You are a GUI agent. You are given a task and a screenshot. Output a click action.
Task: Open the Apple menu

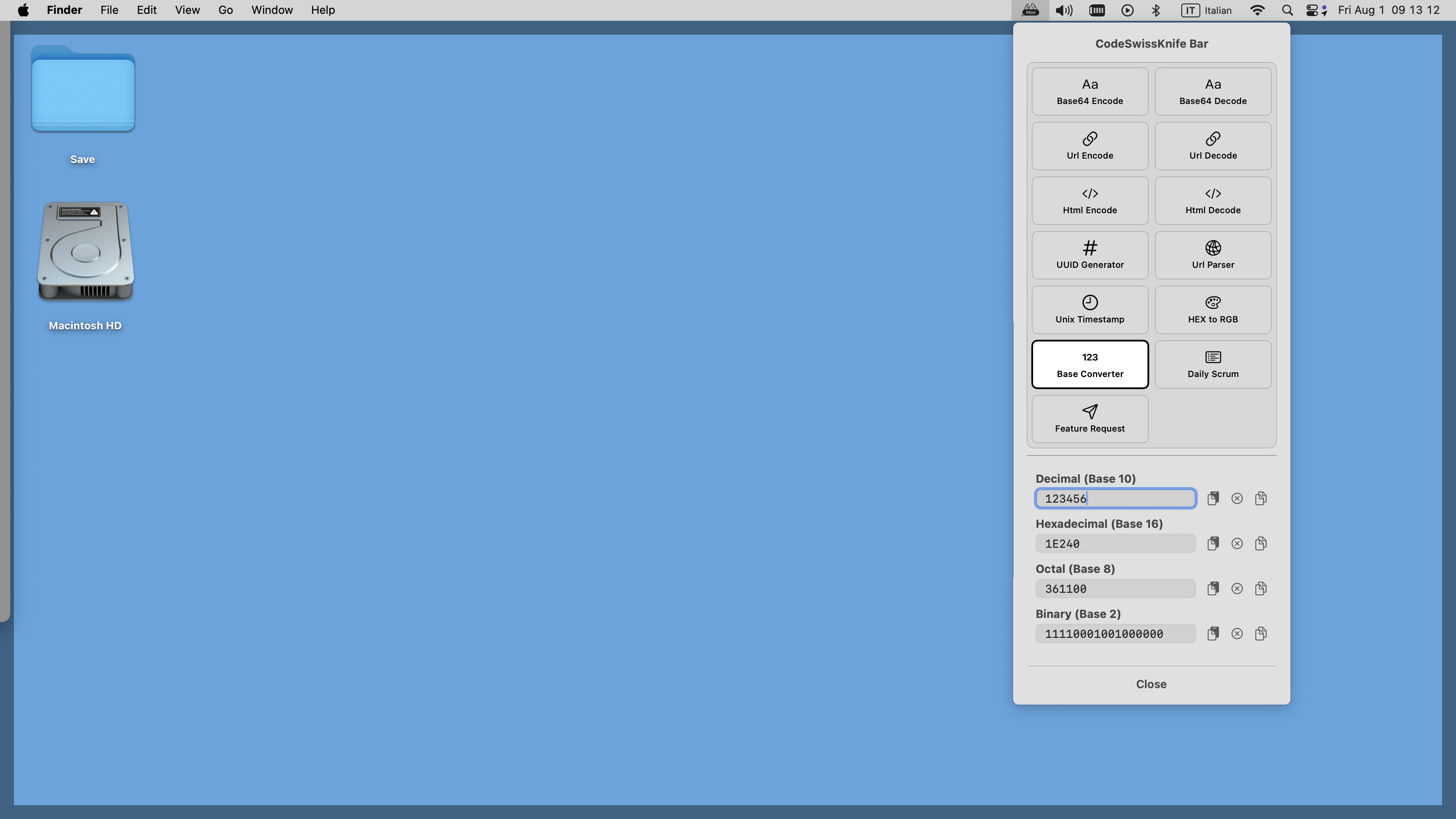23,10
